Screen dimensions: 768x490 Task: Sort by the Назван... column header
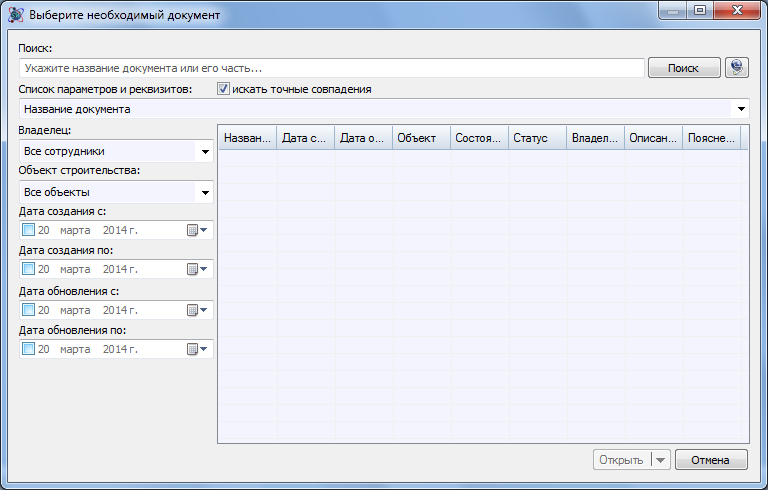click(x=247, y=138)
